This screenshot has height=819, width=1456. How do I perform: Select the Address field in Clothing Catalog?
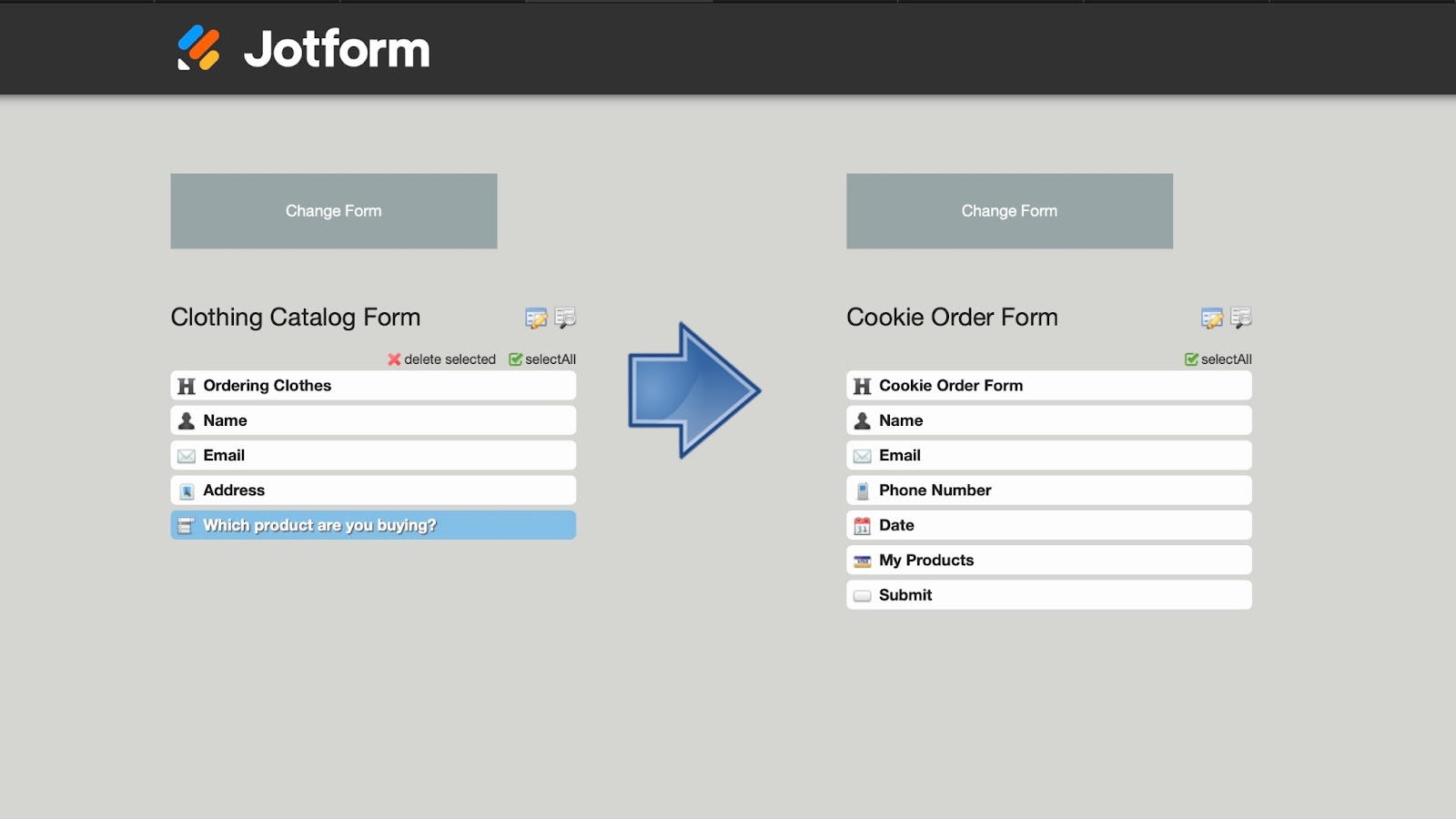tap(372, 490)
